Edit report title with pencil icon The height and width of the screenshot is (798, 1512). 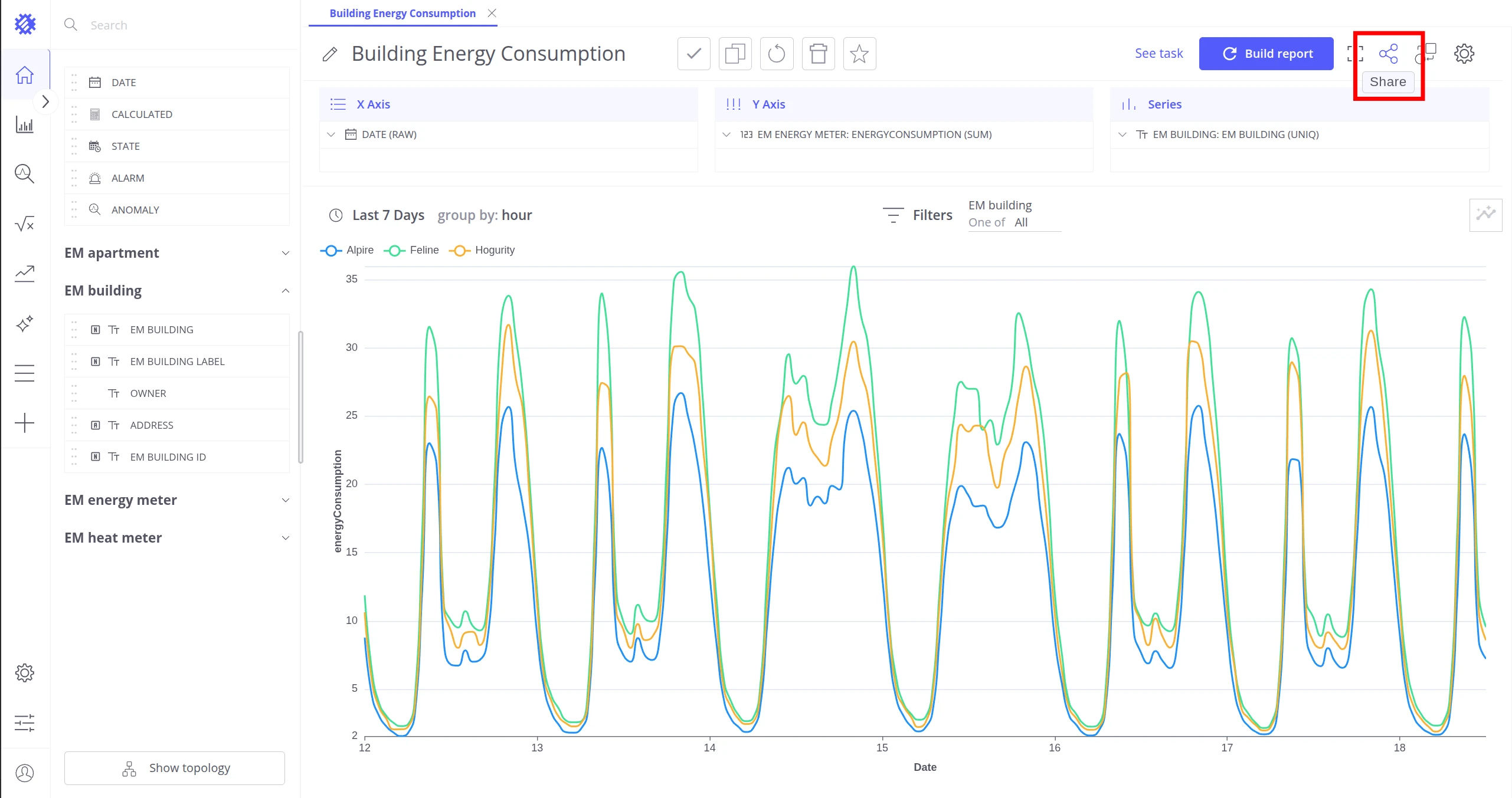click(x=330, y=54)
